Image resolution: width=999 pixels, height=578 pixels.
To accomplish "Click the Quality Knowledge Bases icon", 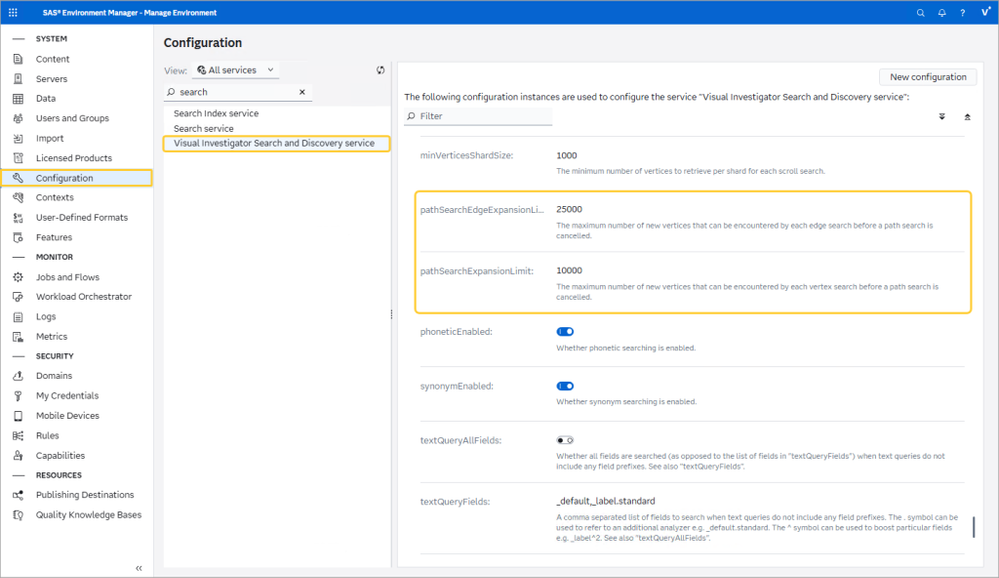I will tap(18, 515).
